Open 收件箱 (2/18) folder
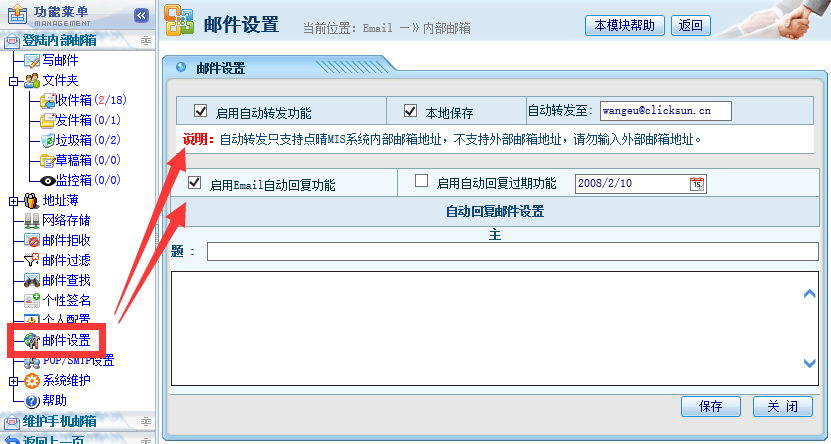Viewport: 831px width, 444px height. coord(91,101)
